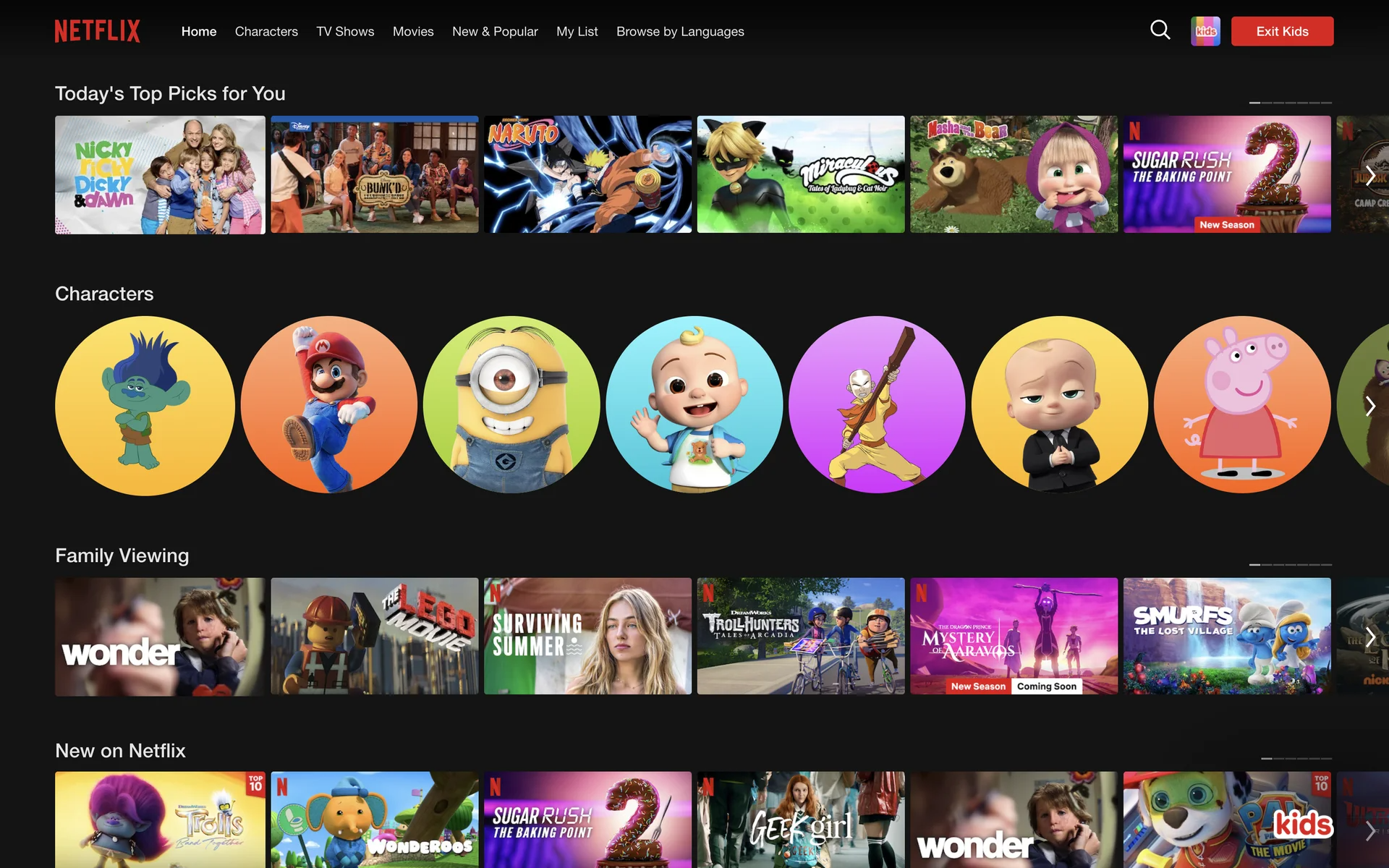This screenshot has height=868, width=1389.
Task: Select the Minion character circle
Action: (x=511, y=405)
